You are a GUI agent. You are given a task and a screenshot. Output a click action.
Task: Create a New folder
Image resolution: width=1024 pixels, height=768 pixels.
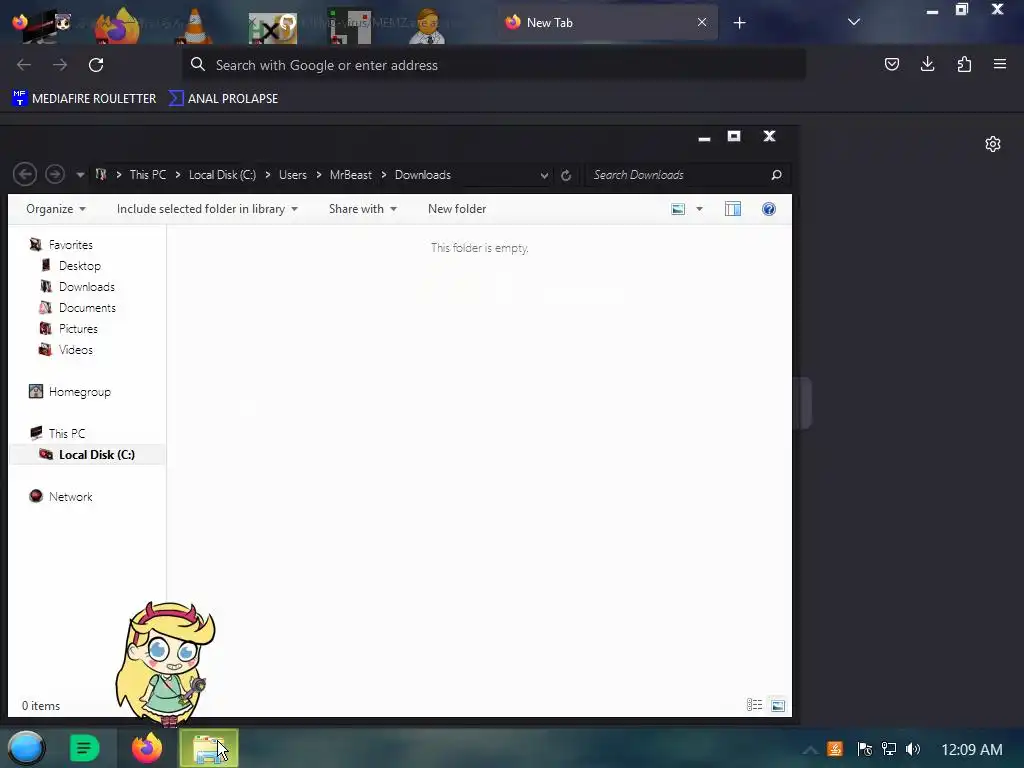[457, 209]
